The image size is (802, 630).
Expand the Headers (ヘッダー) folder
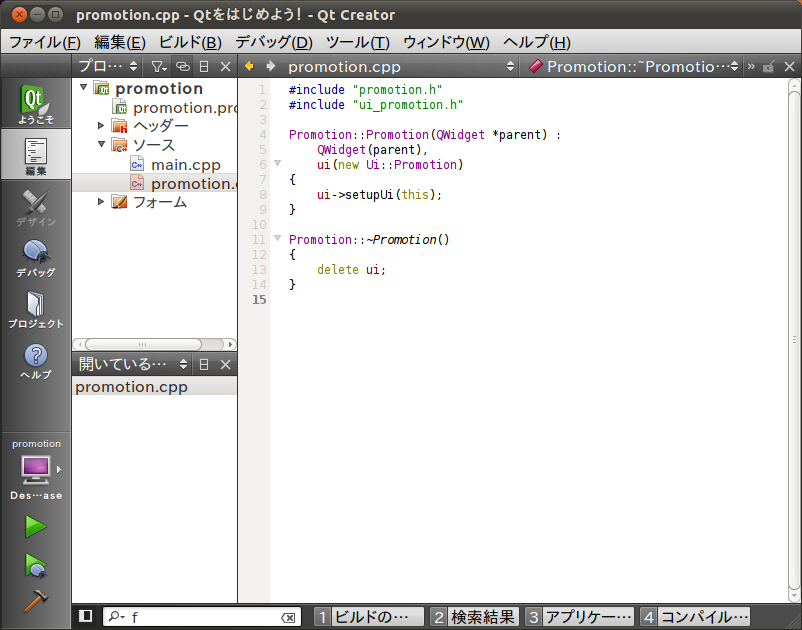pyautogui.click(x=101, y=126)
